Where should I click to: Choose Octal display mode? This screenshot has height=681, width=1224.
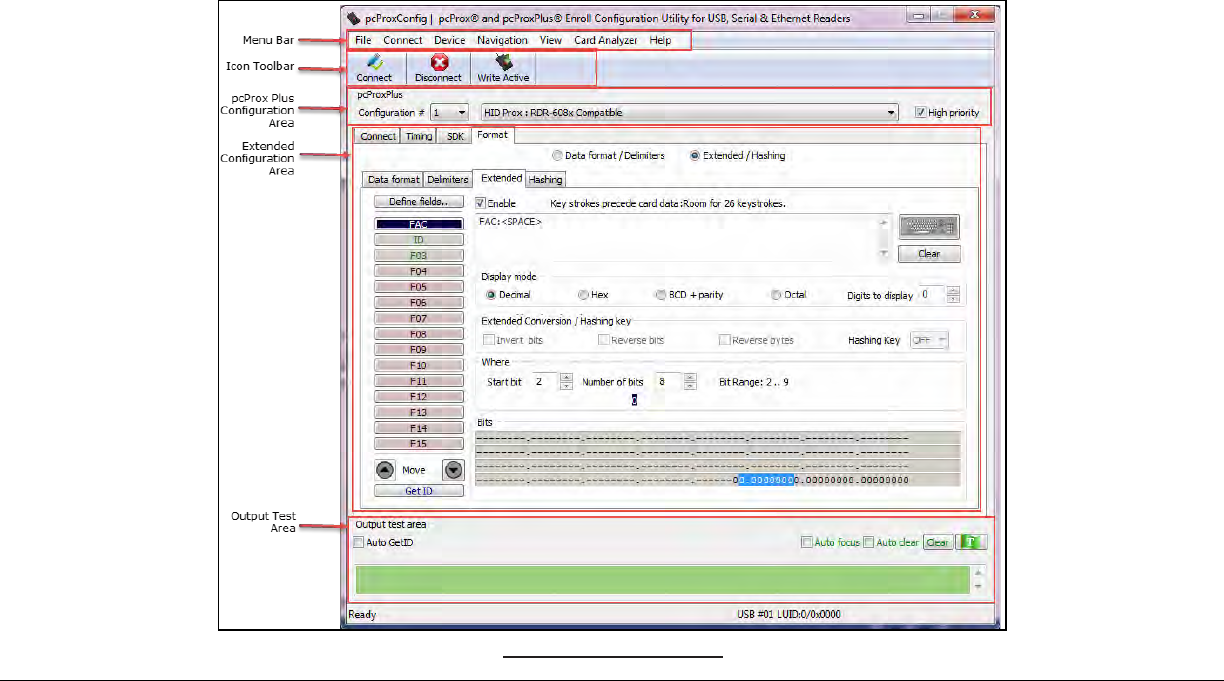(x=777, y=295)
